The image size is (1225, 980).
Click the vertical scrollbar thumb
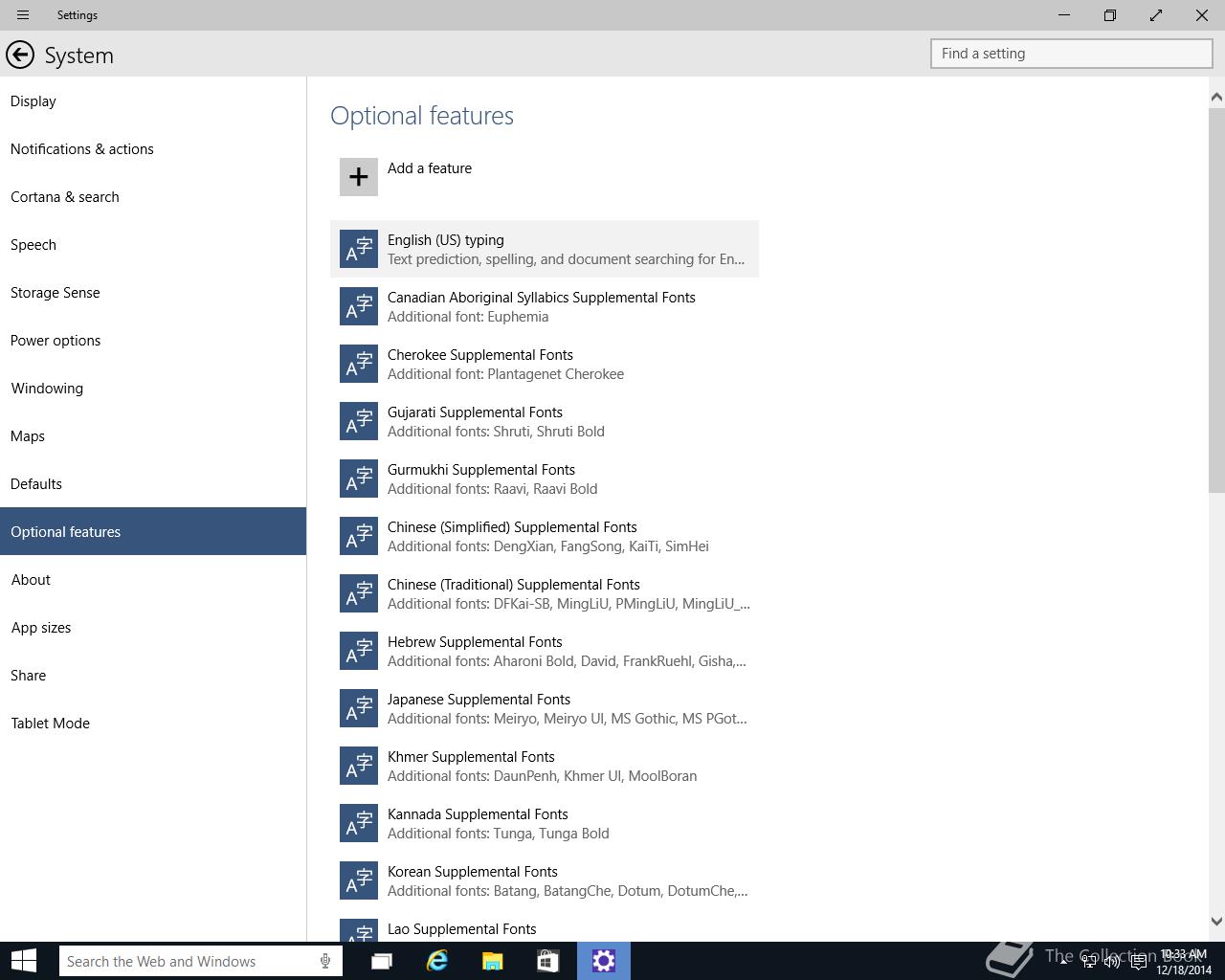1216,300
